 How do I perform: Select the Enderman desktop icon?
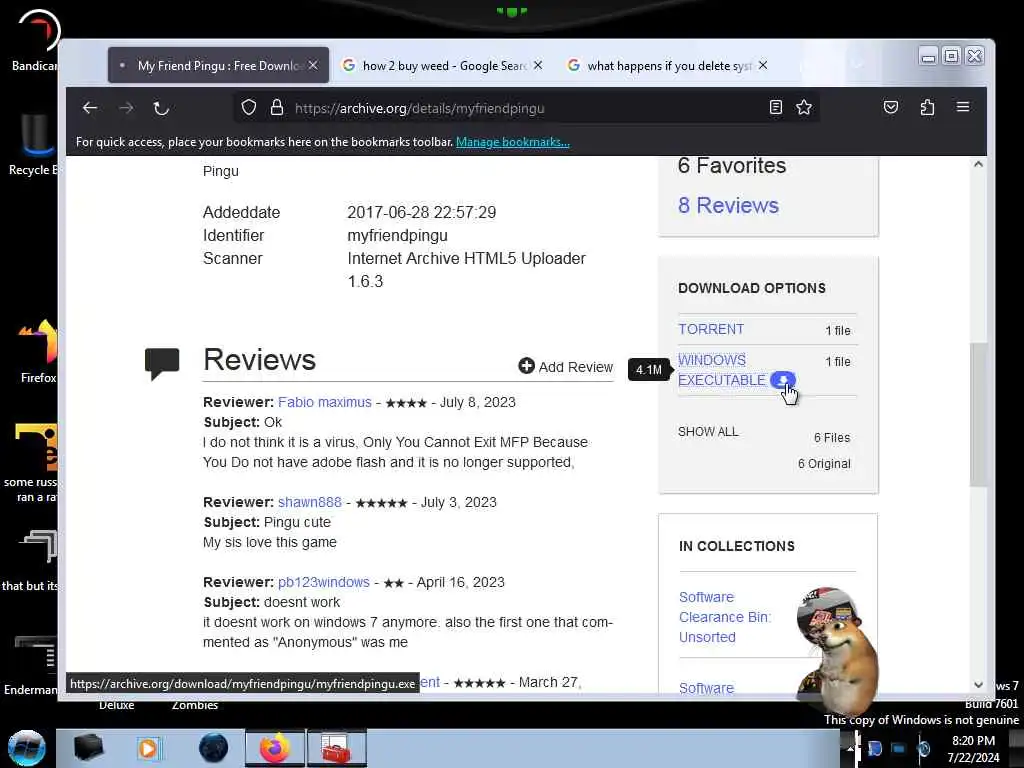(x=30, y=665)
